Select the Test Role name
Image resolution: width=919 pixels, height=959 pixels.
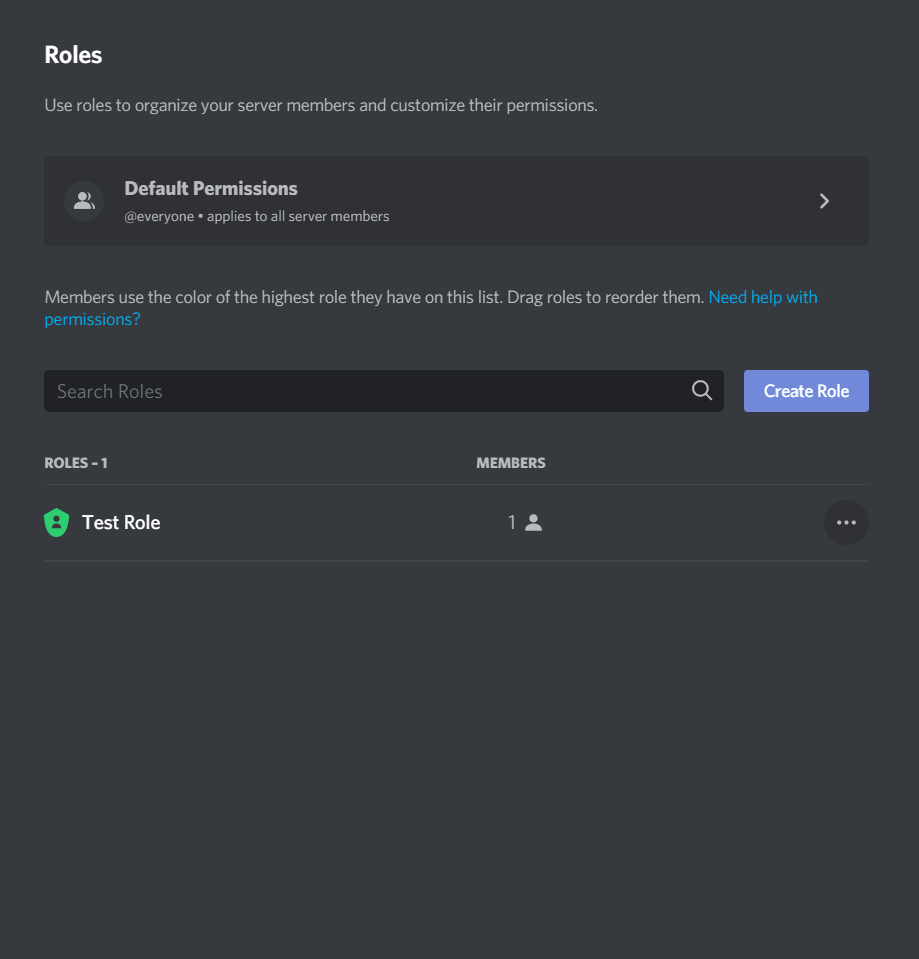click(x=121, y=523)
